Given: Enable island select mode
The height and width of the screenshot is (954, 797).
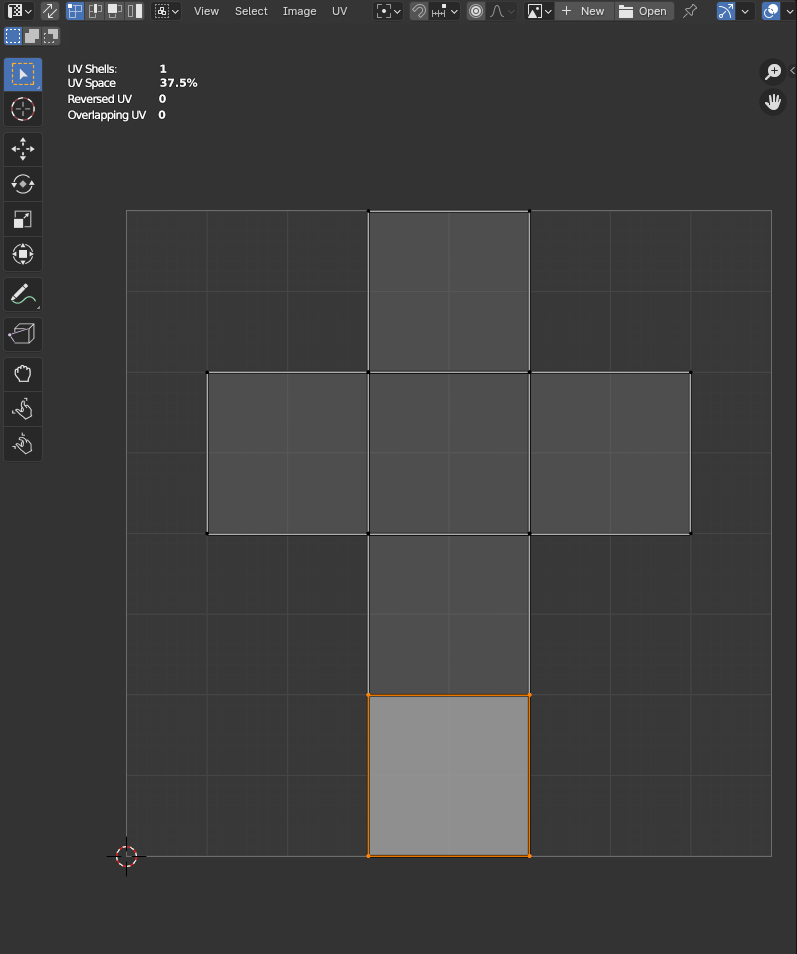Looking at the screenshot, I should tap(134, 11).
